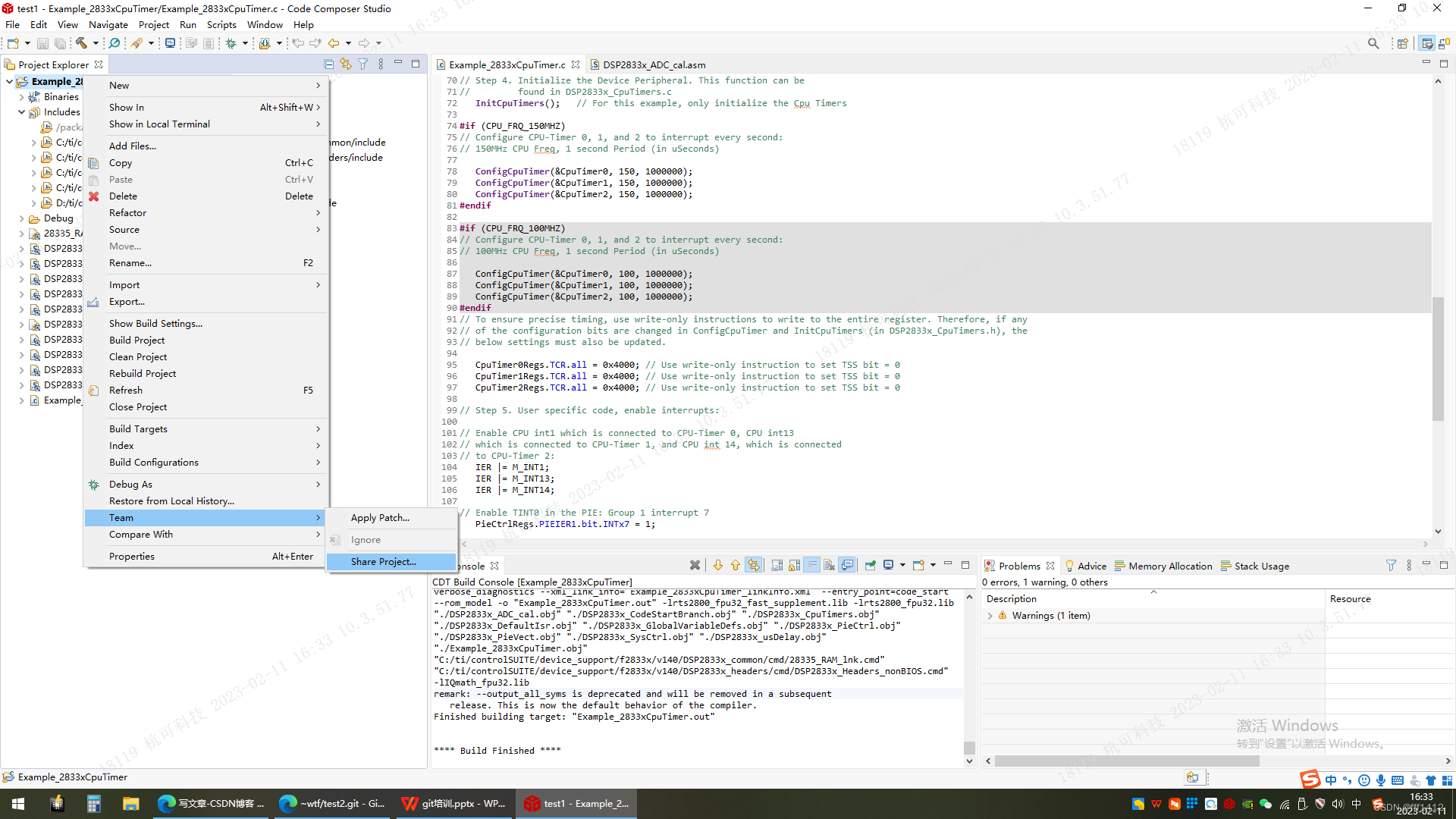Switch to the DSP2833x_ADC_cal.asm editor tab
Image resolution: width=1456 pixels, height=819 pixels.
(x=654, y=64)
